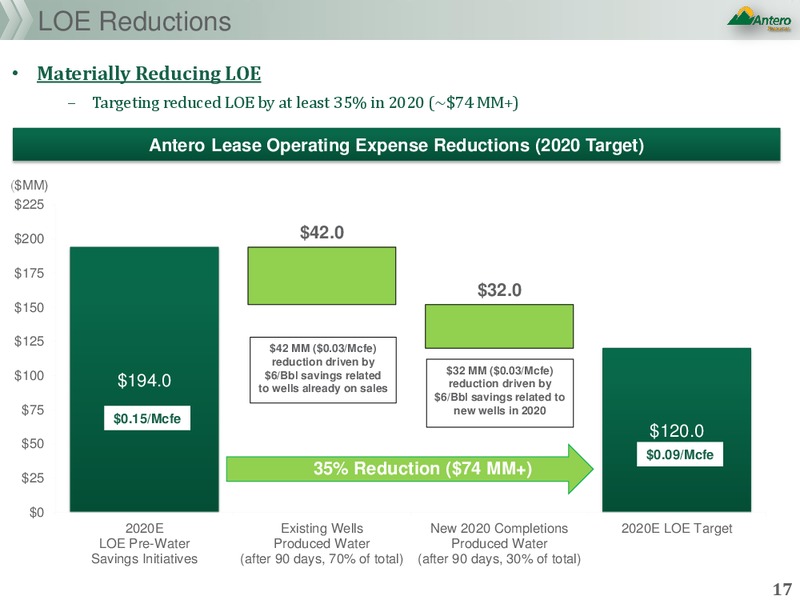This screenshot has width=800, height=600.
Task: Click the '35% Reduction ($74 MM+)' arrow
Action: click(x=410, y=468)
